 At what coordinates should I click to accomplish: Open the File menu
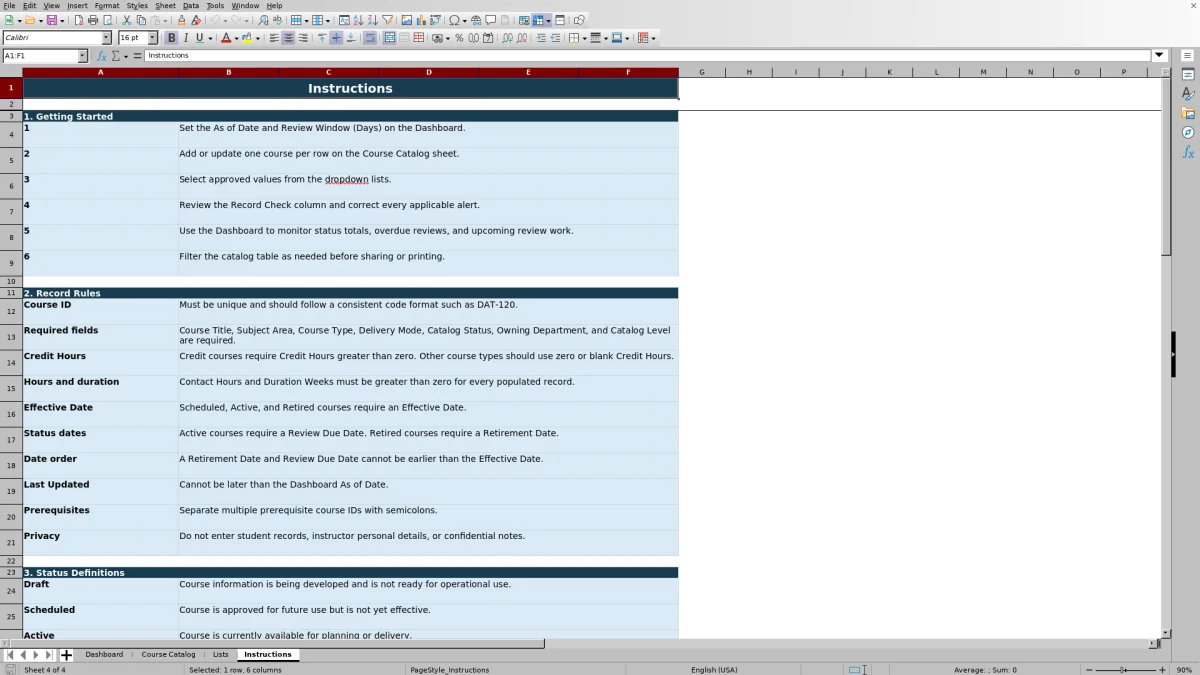9,5
